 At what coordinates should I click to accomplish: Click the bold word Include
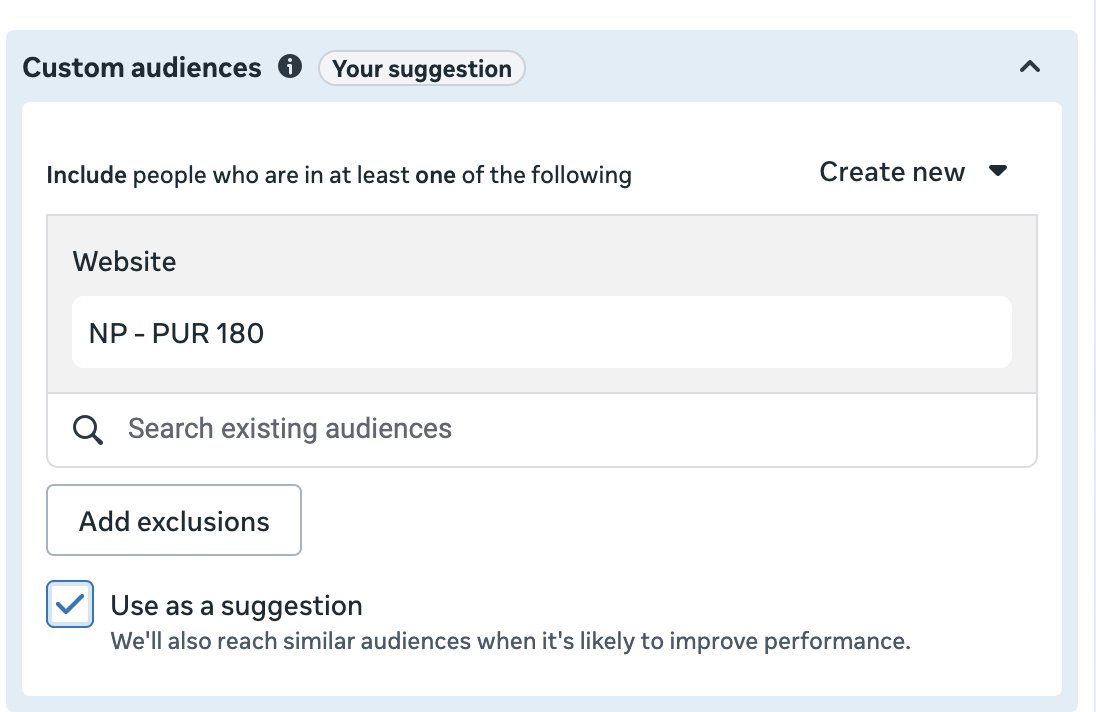(x=86, y=176)
